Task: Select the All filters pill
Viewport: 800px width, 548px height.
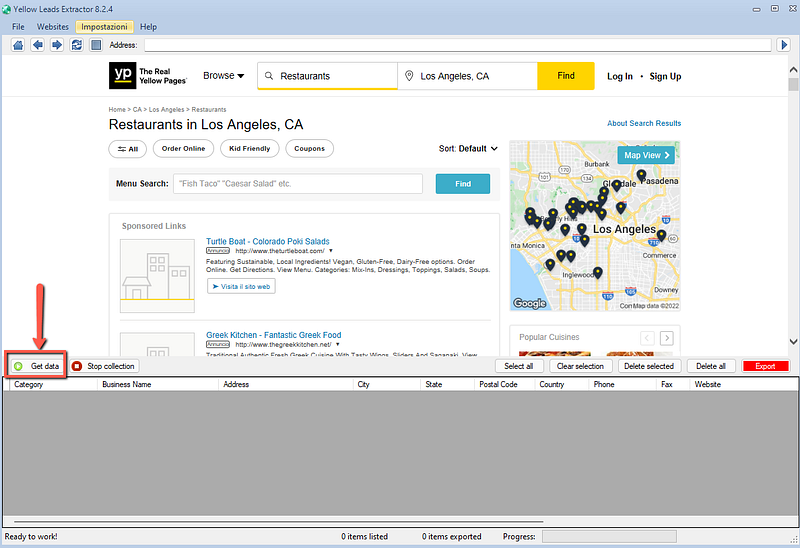Action: [x=128, y=148]
